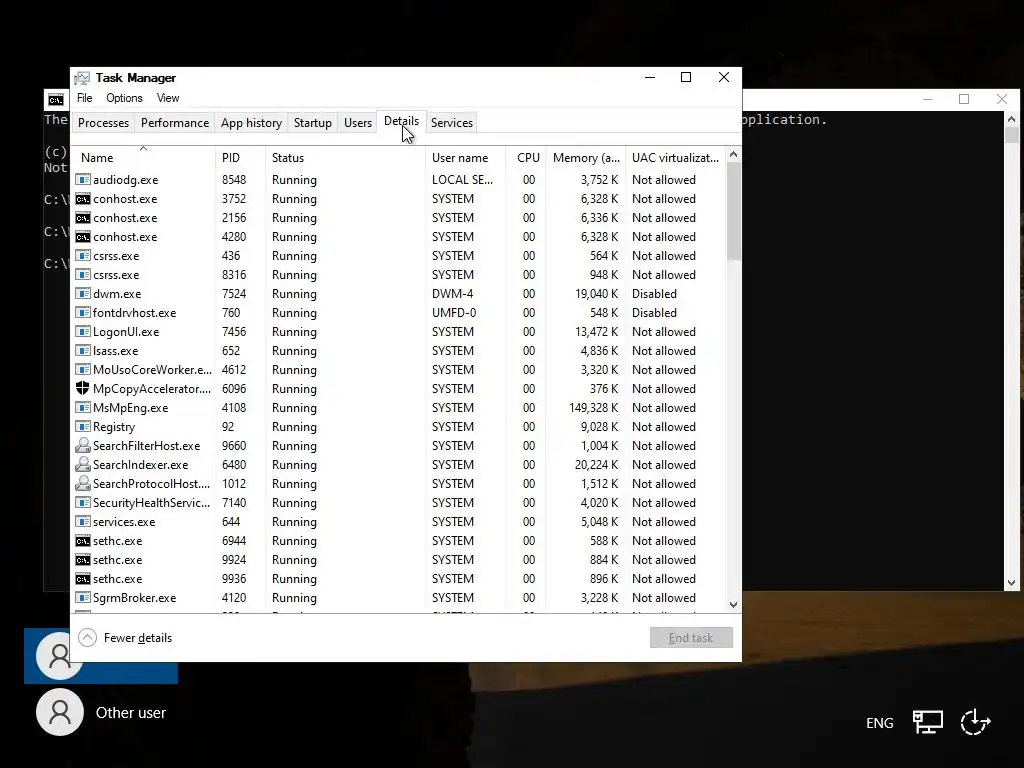Screen dimensions: 1024x768
Task: Click csrss.exe icon with PID 436
Action: click(82, 256)
